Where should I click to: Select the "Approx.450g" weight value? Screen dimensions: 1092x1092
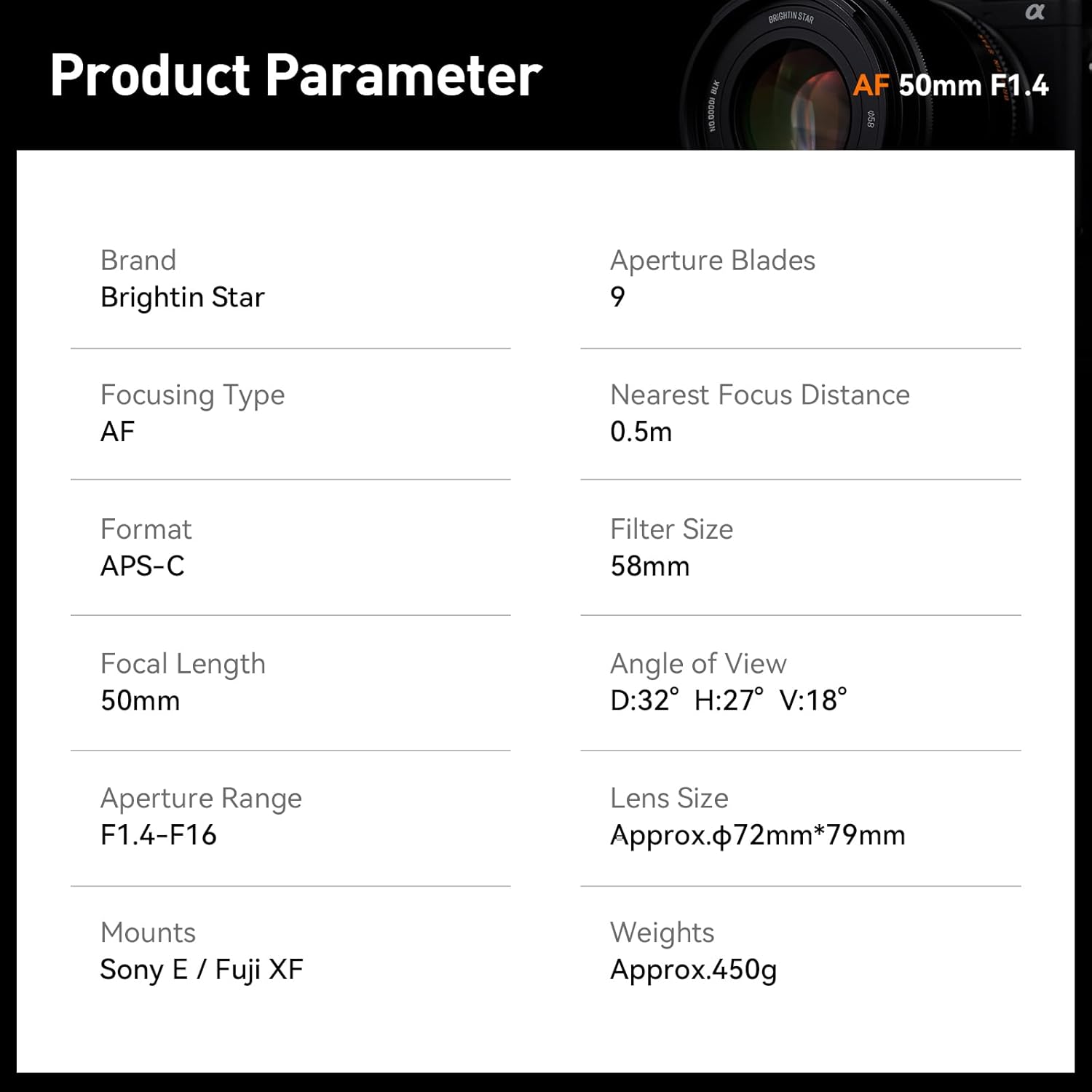tap(693, 969)
